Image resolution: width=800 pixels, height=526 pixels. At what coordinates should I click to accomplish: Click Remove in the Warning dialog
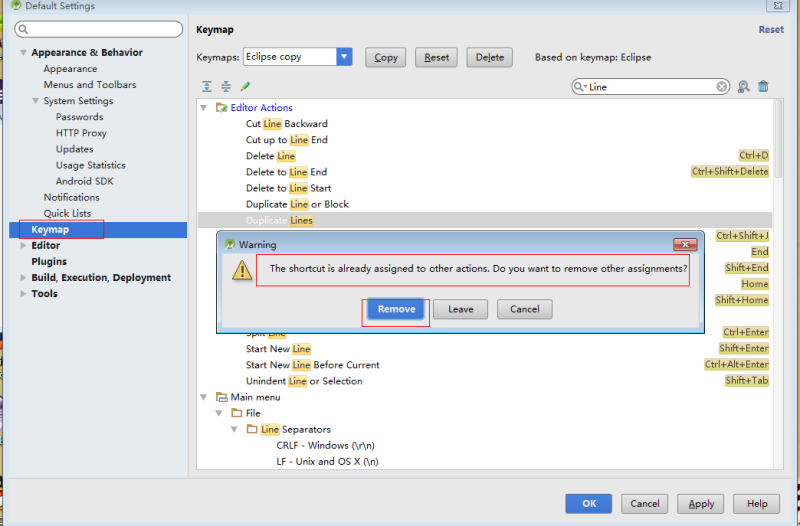[x=396, y=309]
